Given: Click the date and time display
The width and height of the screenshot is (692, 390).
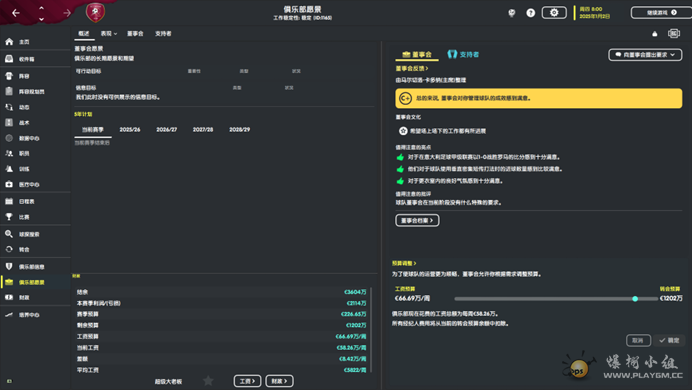Looking at the screenshot, I should click(594, 12).
